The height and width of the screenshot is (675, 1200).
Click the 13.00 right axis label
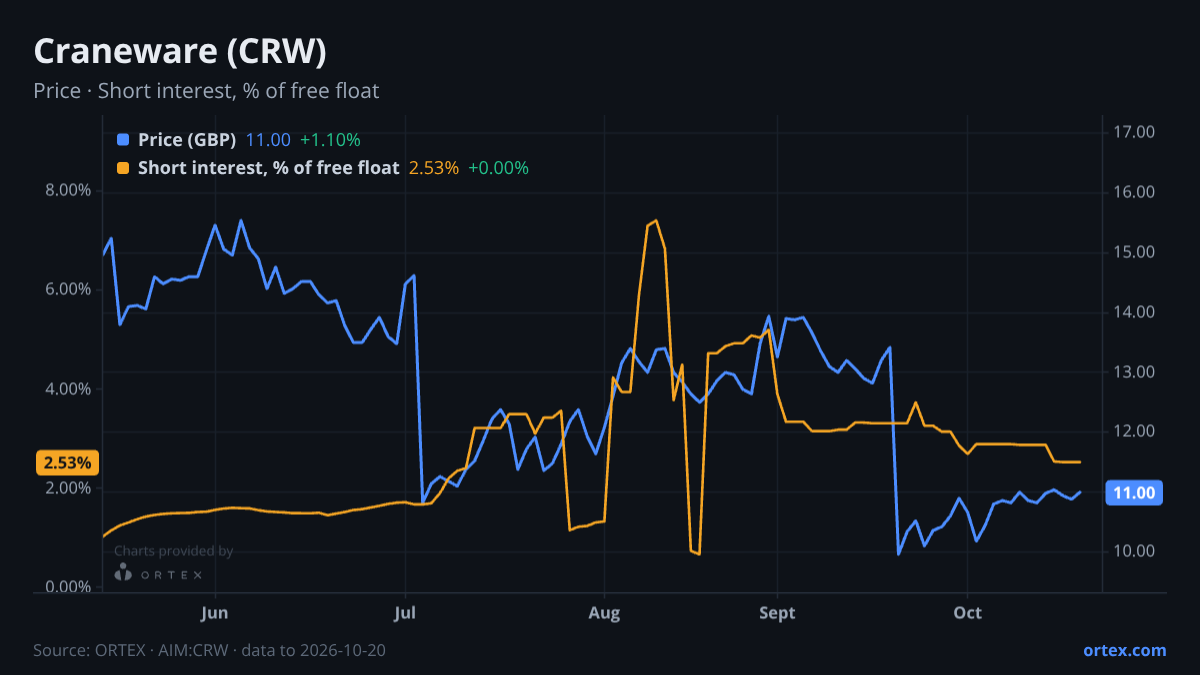(x=1135, y=372)
